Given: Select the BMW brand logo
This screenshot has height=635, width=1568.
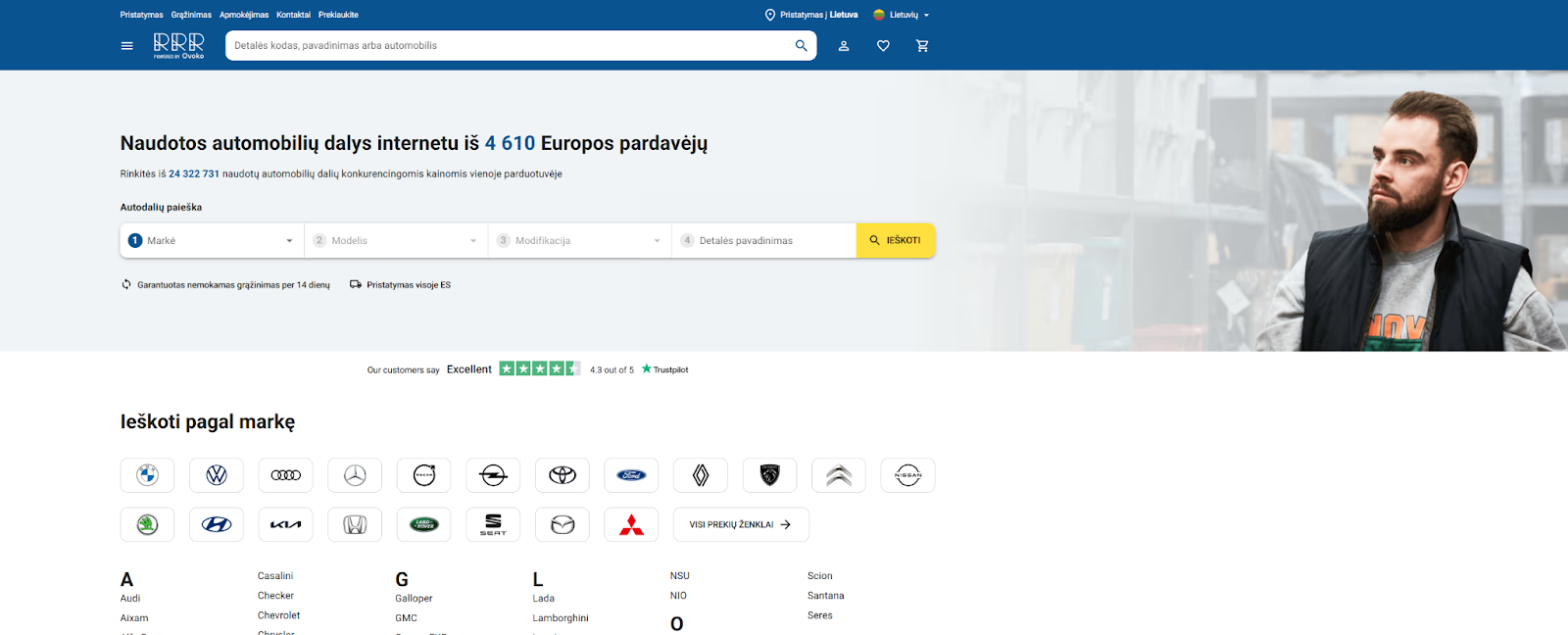Looking at the screenshot, I should tap(147, 475).
